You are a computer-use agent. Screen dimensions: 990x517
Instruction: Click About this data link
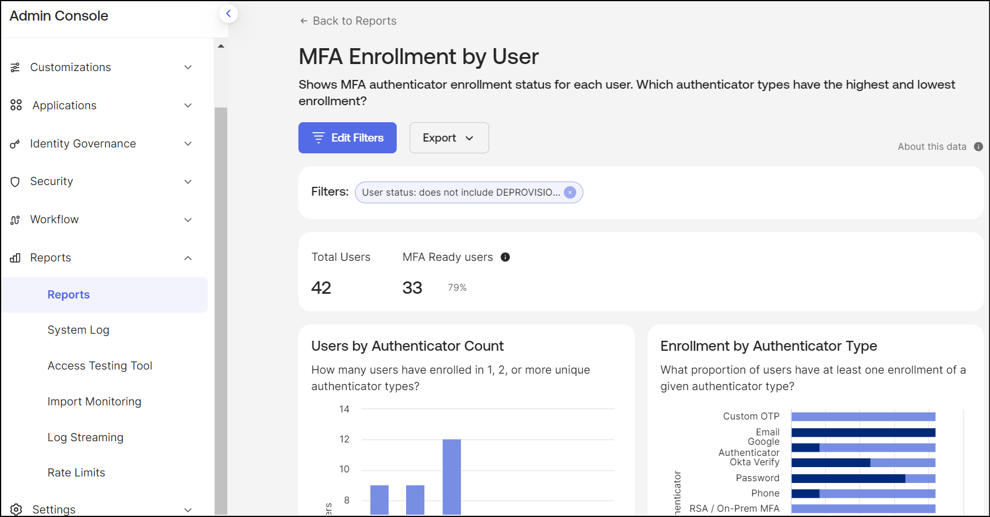tap(932, 146)
